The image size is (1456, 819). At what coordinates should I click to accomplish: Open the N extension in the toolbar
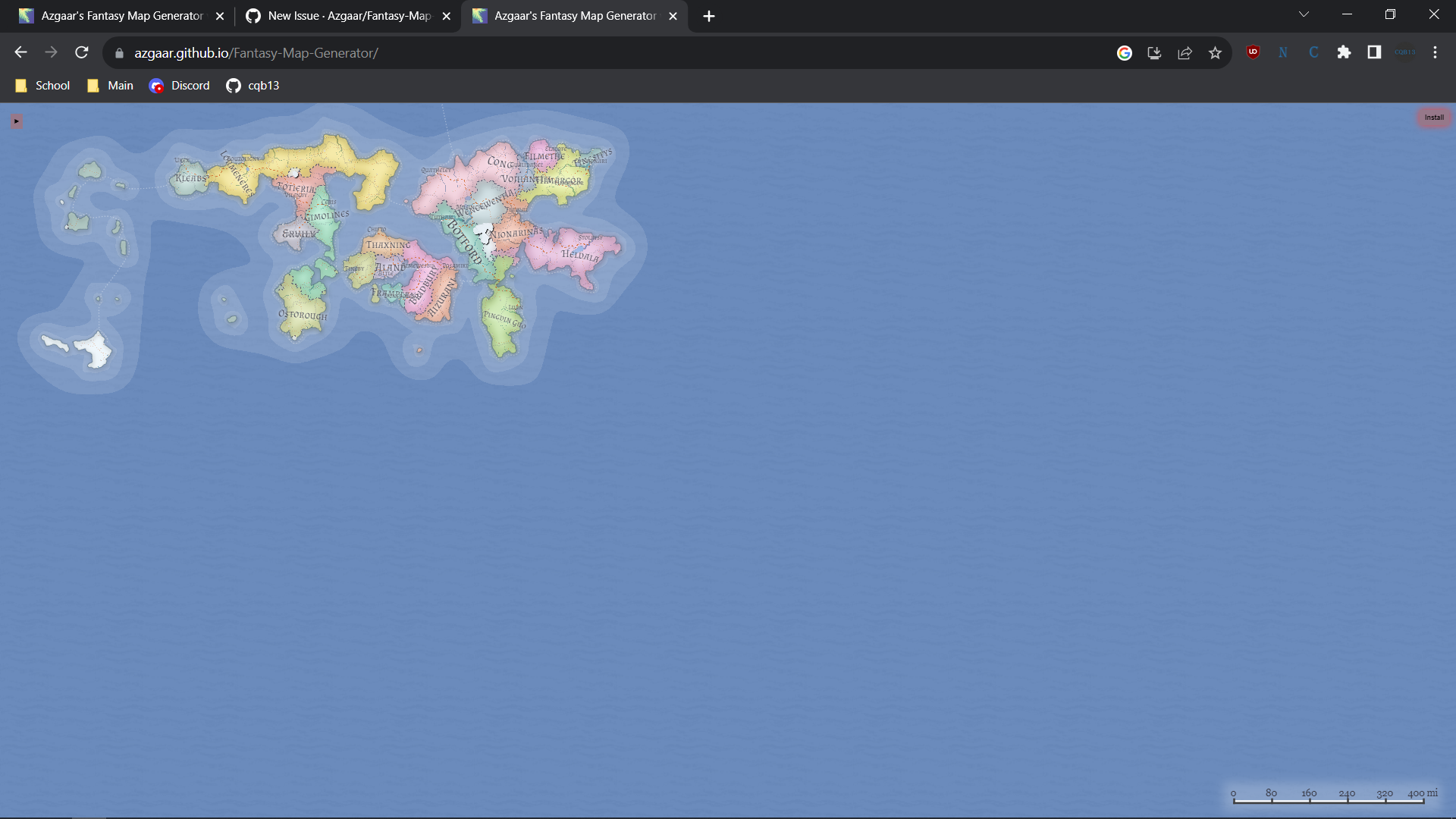click(x=1283, y=52)
